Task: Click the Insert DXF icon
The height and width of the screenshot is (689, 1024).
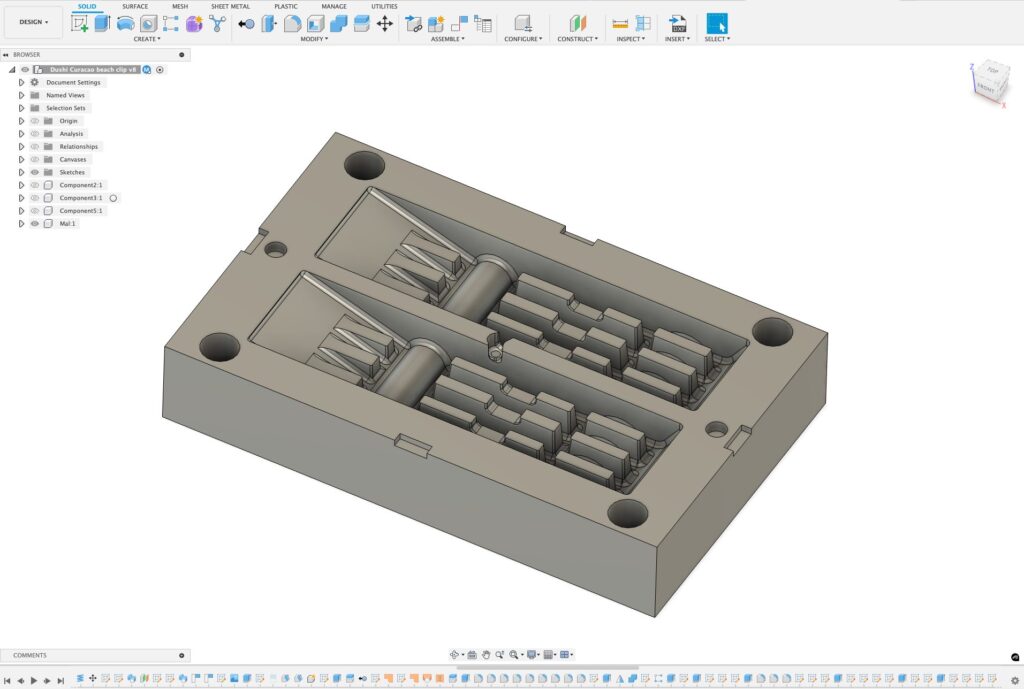Action: 678,24
